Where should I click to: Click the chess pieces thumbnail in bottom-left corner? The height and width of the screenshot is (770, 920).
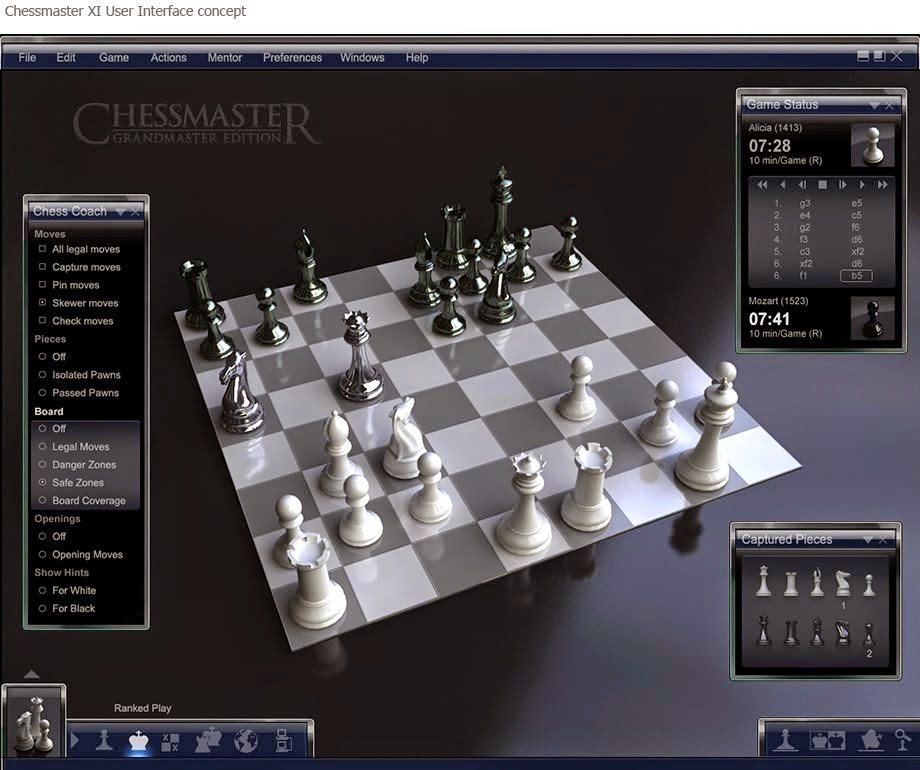[33, 721]
